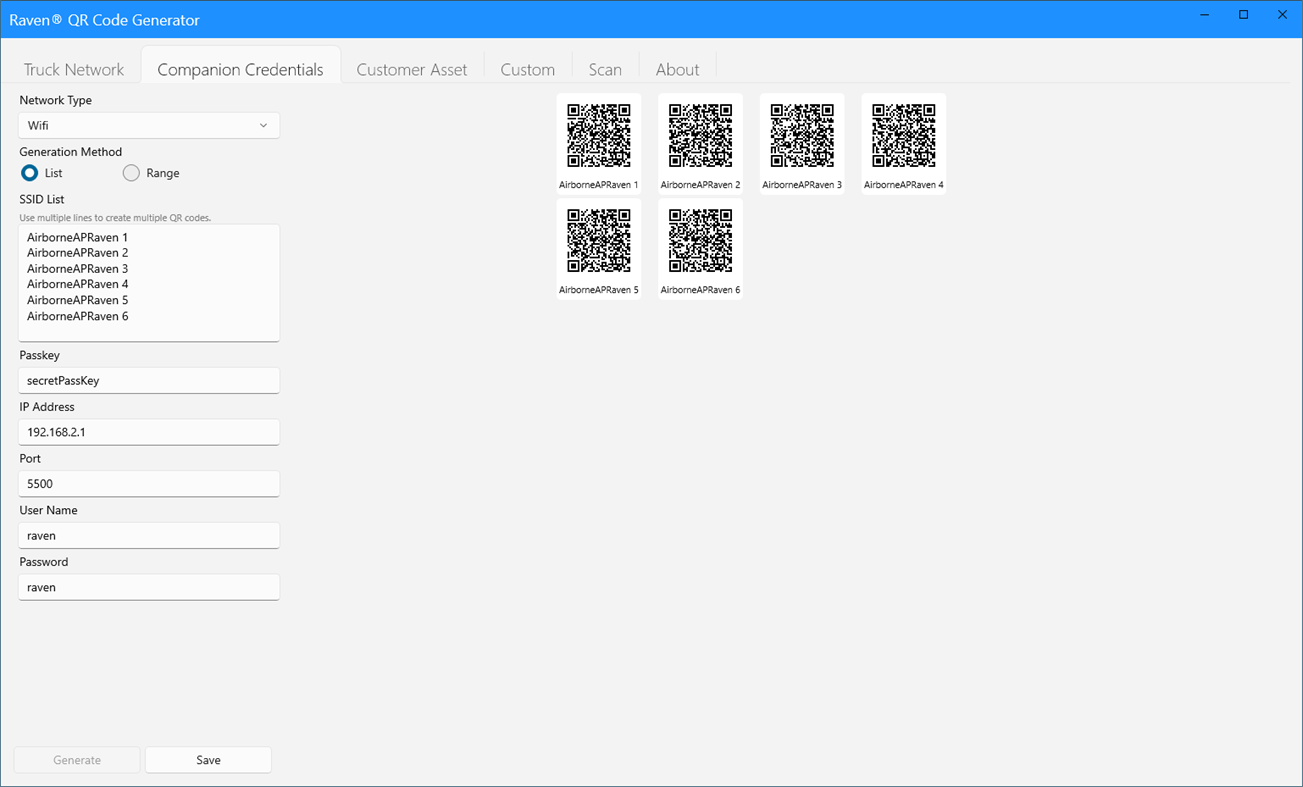Maximize the Raven QR Code Generator window
Image resolution: width=1303 pixels, height=787 pixels.
coord(1244,15)
